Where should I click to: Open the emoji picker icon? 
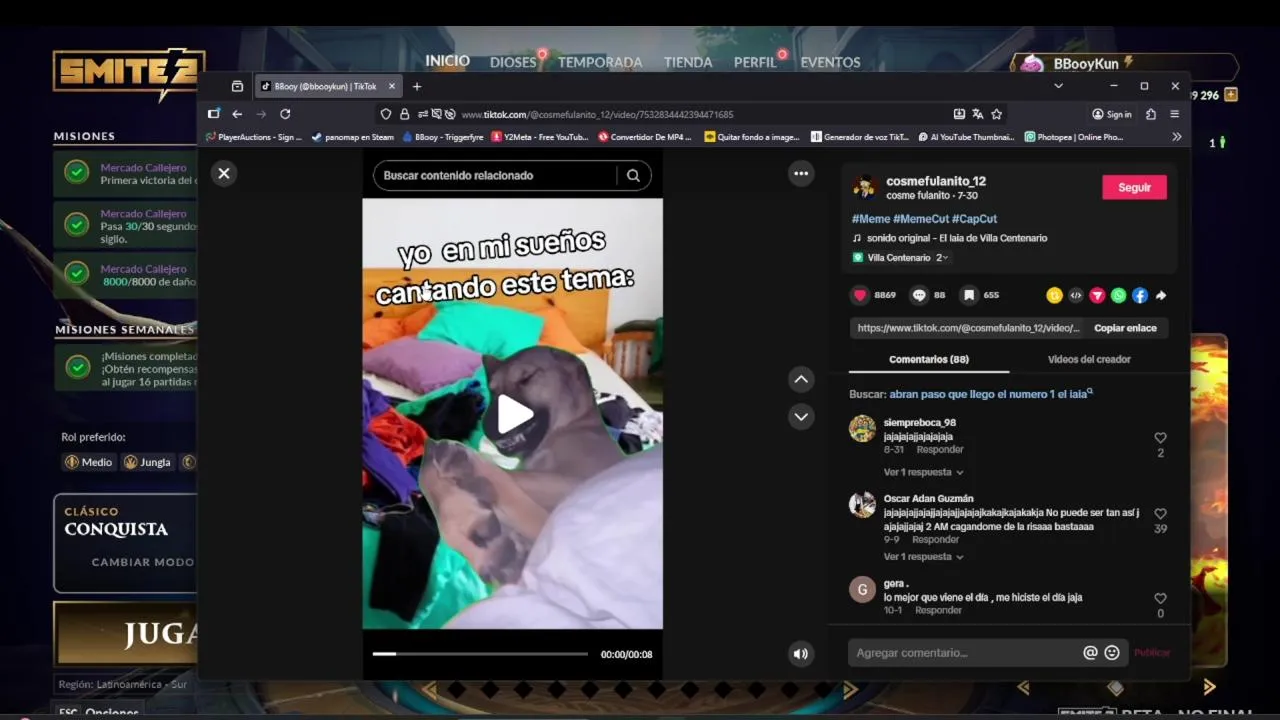tap(1112, 653)
